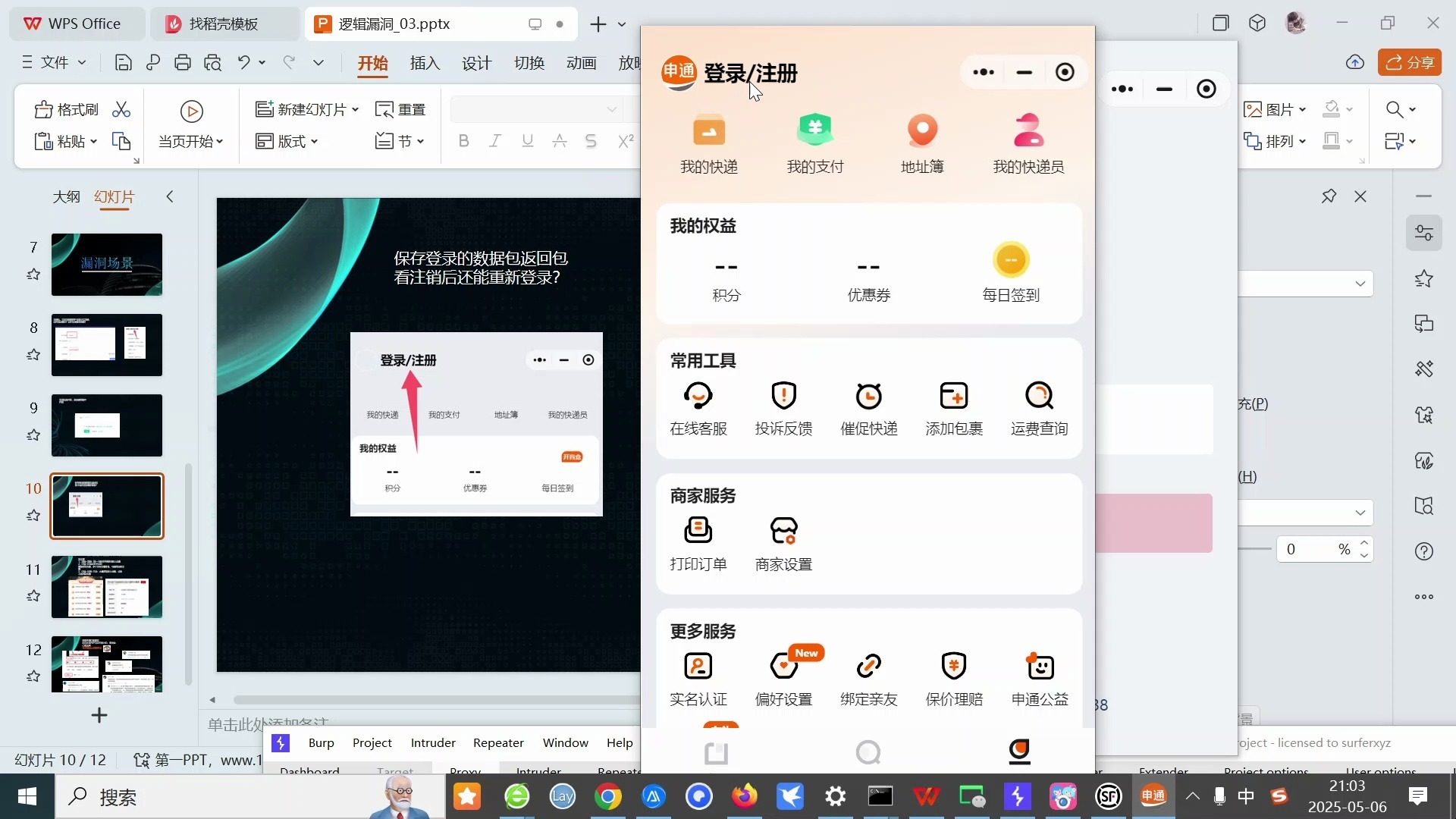Screen dimensions: 1456x819
Task: Open the 图片 picture dropdown
Action: click(x=1302, y=110)
